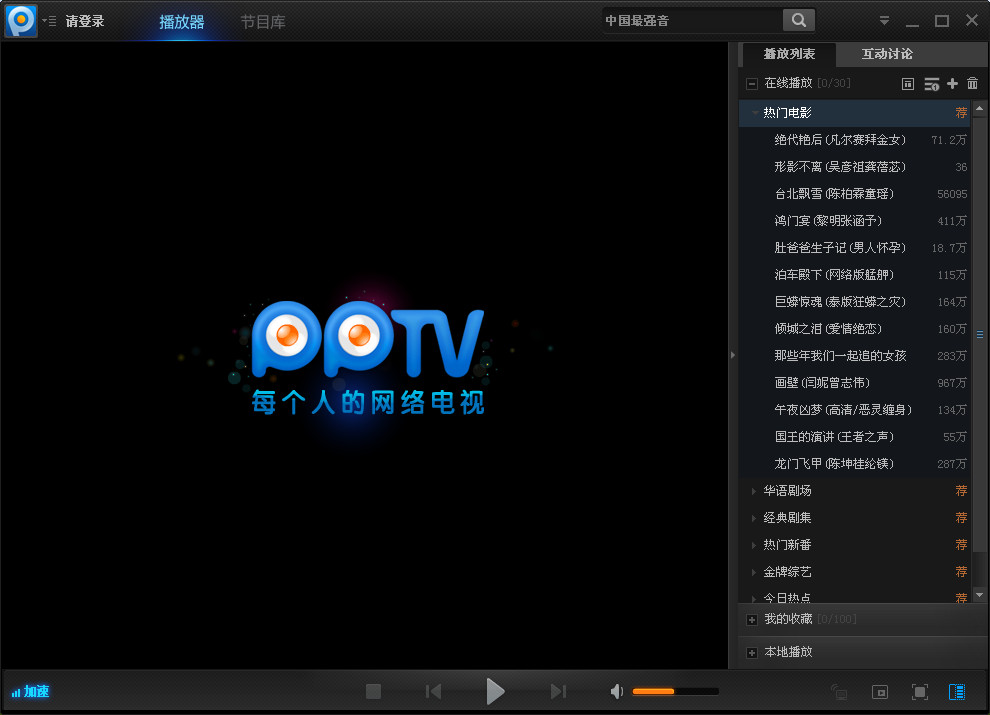Click the 荐 badge on 热门新番 row

tap(961, 545)
